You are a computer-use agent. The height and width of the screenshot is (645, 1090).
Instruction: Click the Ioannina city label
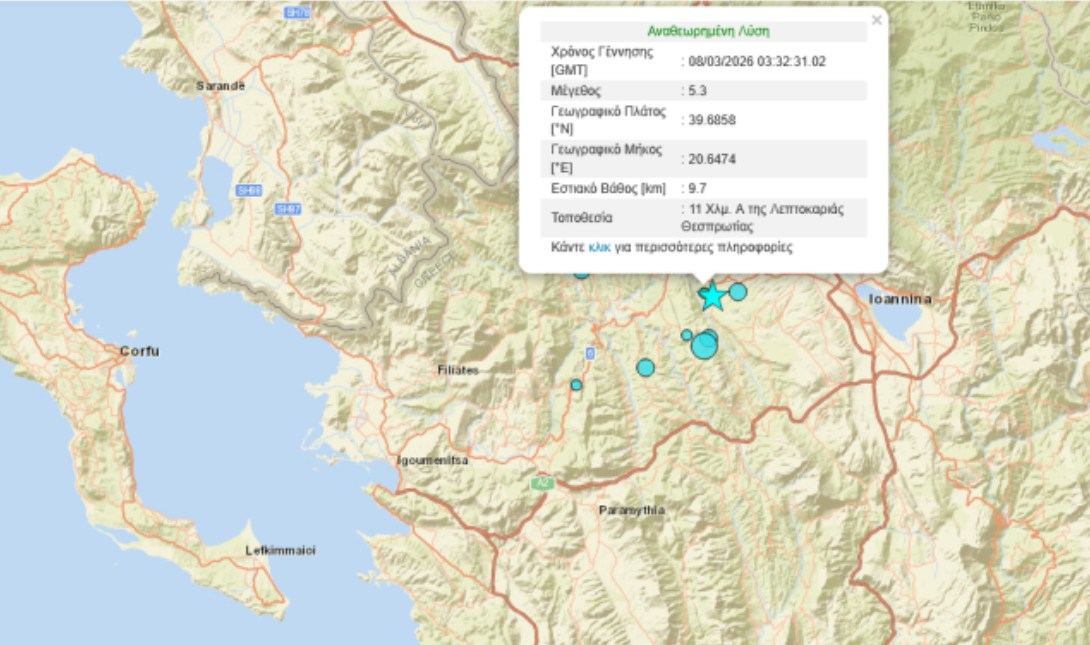coord(900,299)
